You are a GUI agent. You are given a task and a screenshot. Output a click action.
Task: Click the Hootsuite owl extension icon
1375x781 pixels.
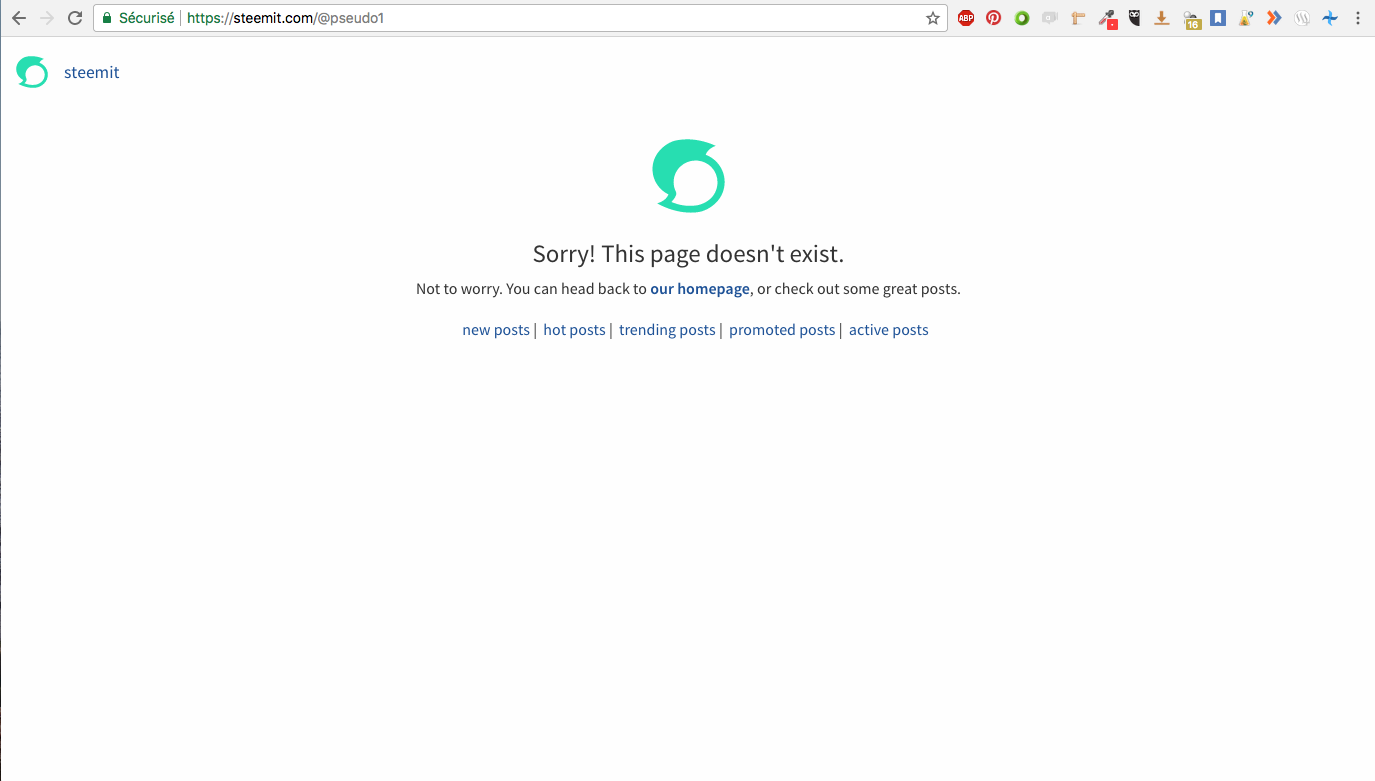point(1134,18)
